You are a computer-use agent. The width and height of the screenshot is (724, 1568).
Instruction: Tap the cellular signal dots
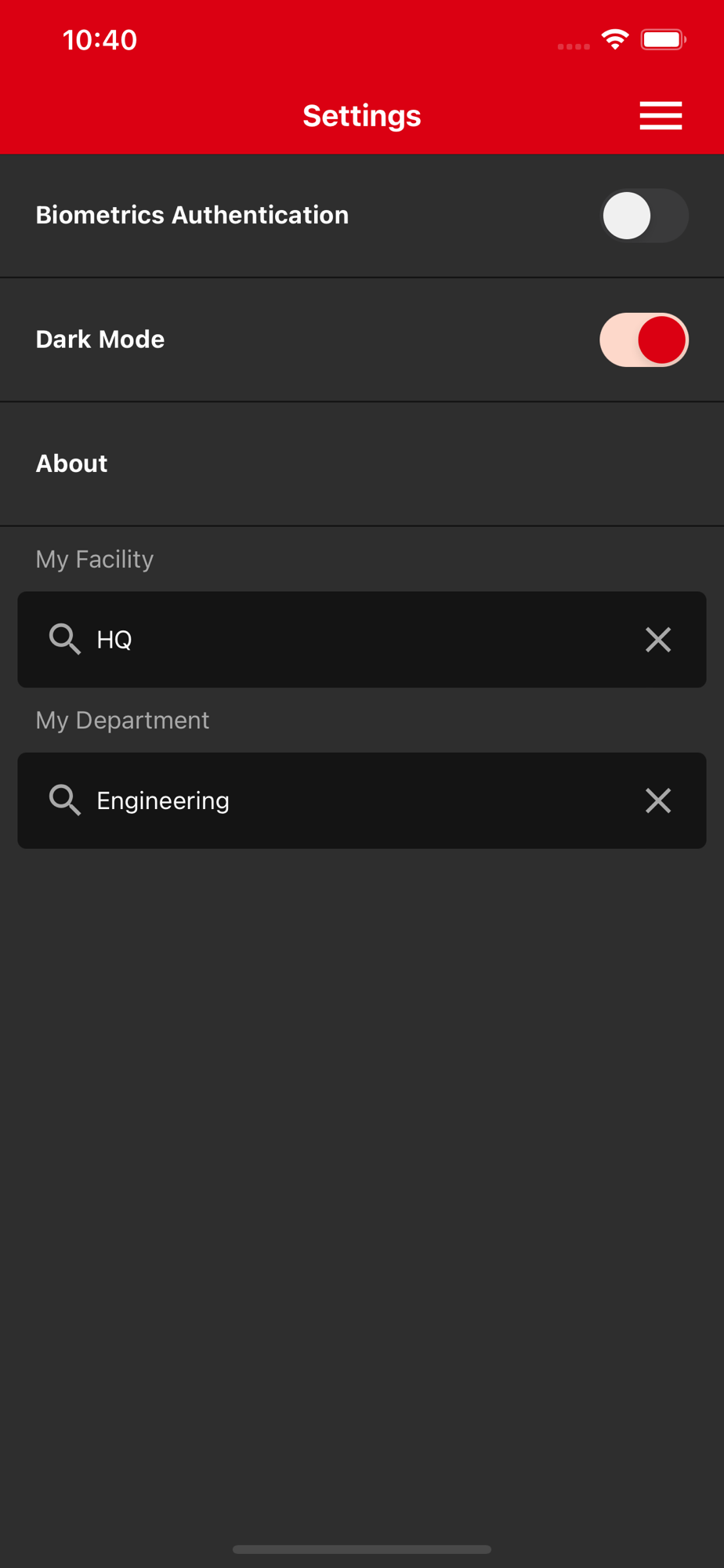[x=574, y=46]
